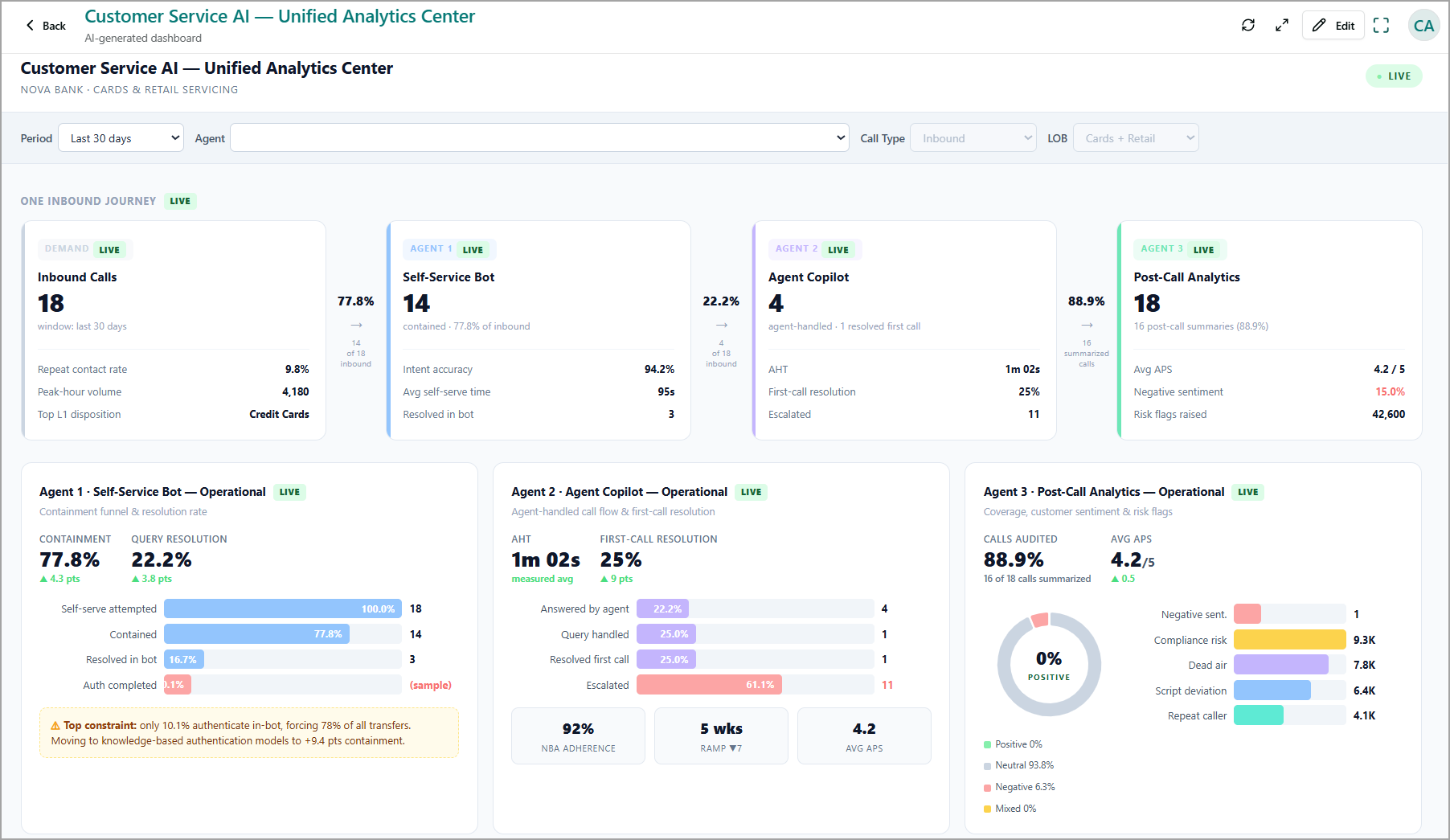Image resolution: width=1450 pixels, height=840 pixels.
Task: Click the yellow Compliance risk bar
Action: pos(1289,640)
